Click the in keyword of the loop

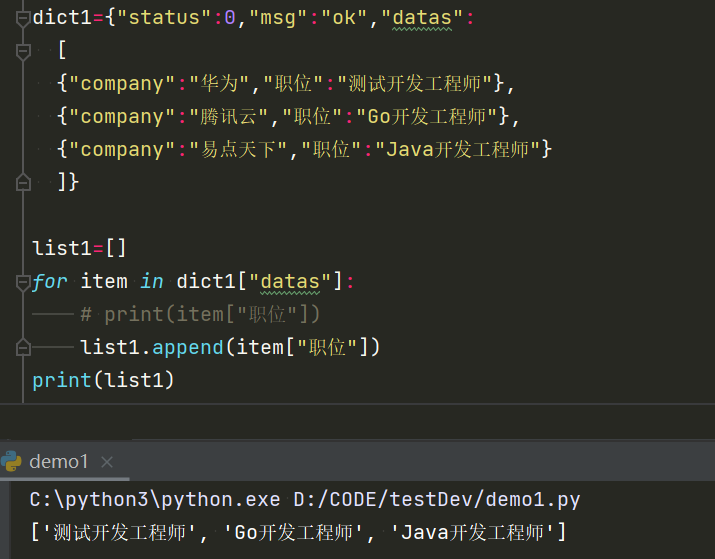coord(152,281)
